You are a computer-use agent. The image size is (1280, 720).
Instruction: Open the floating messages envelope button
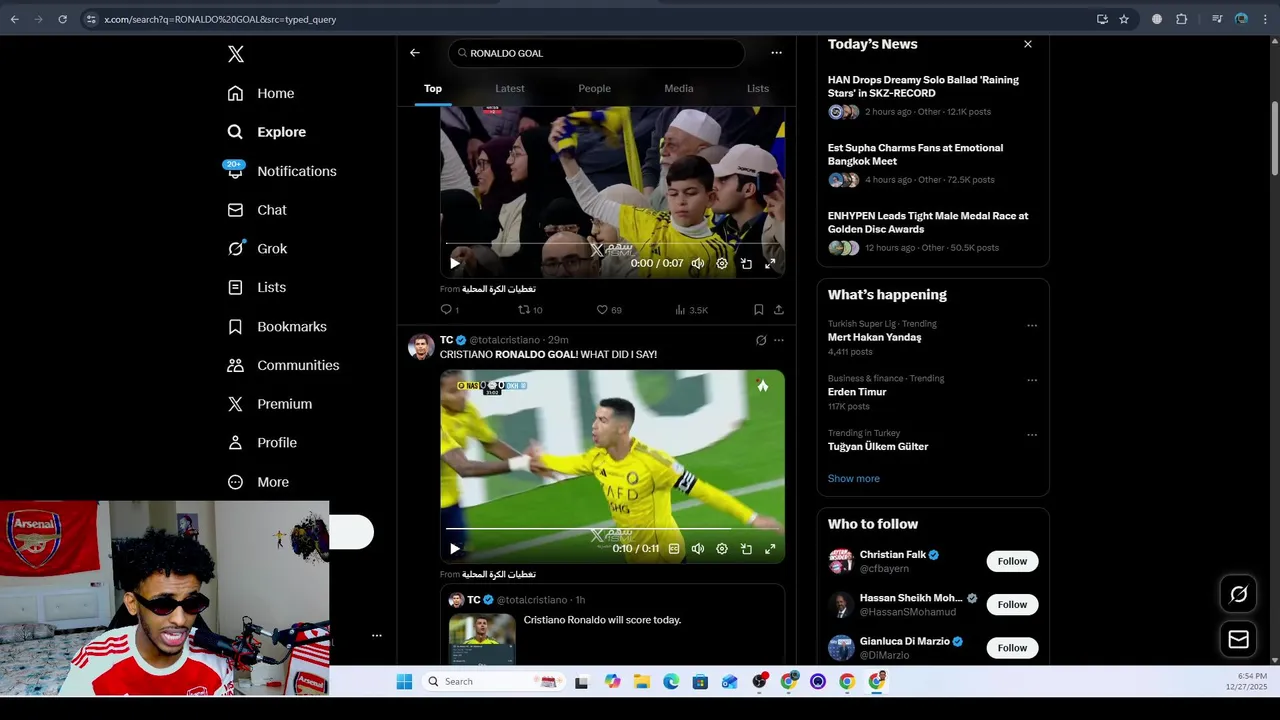[x=1238, y=639]
